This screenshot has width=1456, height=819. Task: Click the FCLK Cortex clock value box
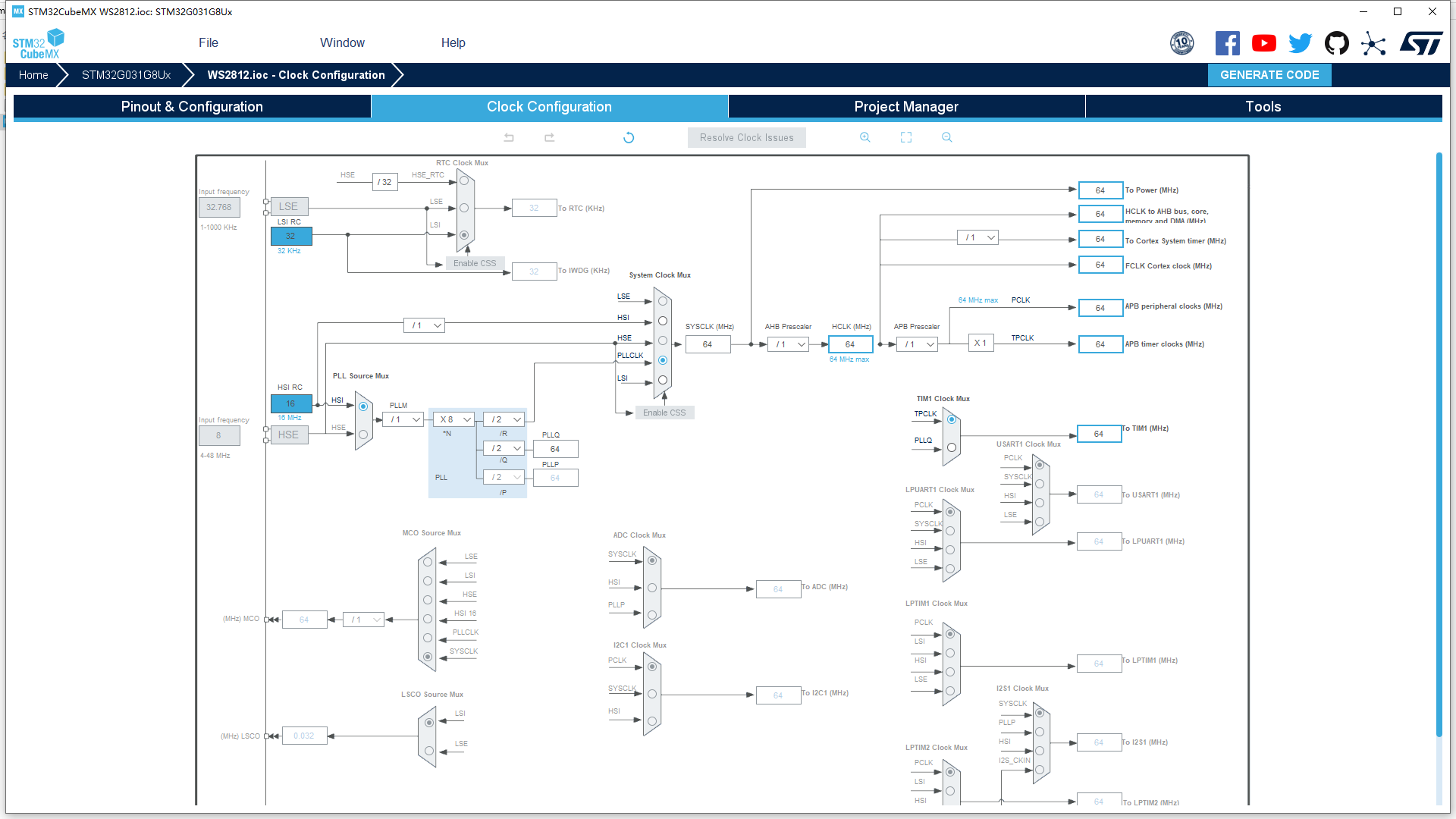(x=1100, y=265)
